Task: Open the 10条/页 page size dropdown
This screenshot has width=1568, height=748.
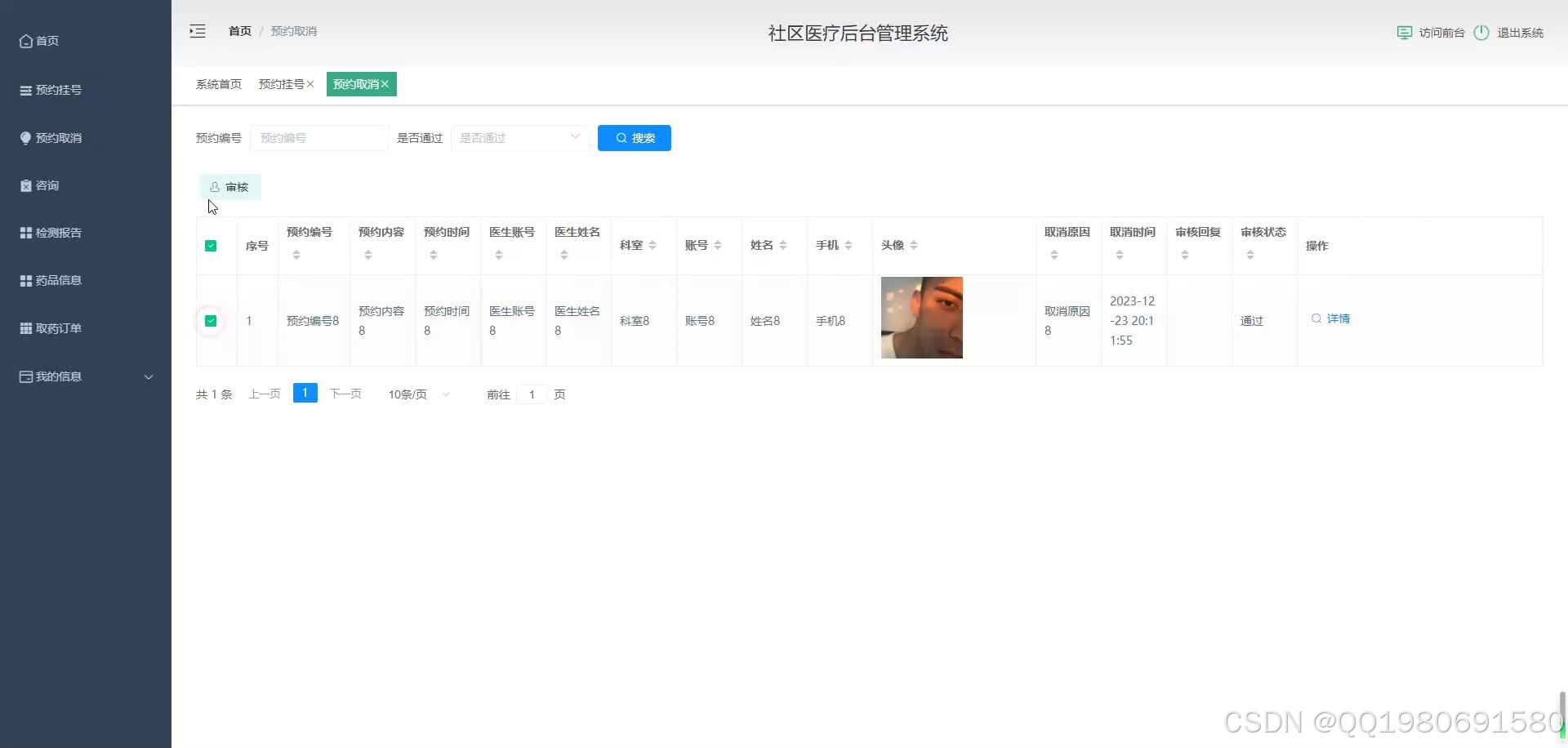Action: click(x=420, y=394)
